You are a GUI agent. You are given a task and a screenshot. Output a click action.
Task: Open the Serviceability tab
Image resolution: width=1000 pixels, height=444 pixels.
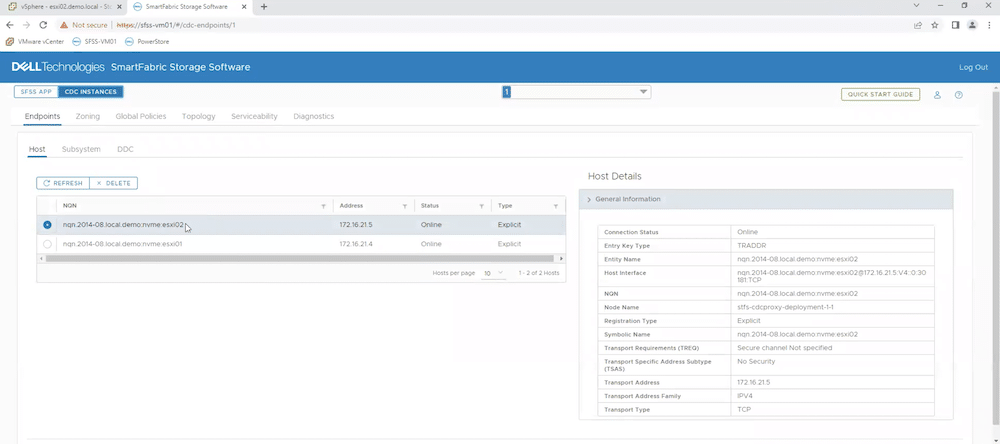254,116
